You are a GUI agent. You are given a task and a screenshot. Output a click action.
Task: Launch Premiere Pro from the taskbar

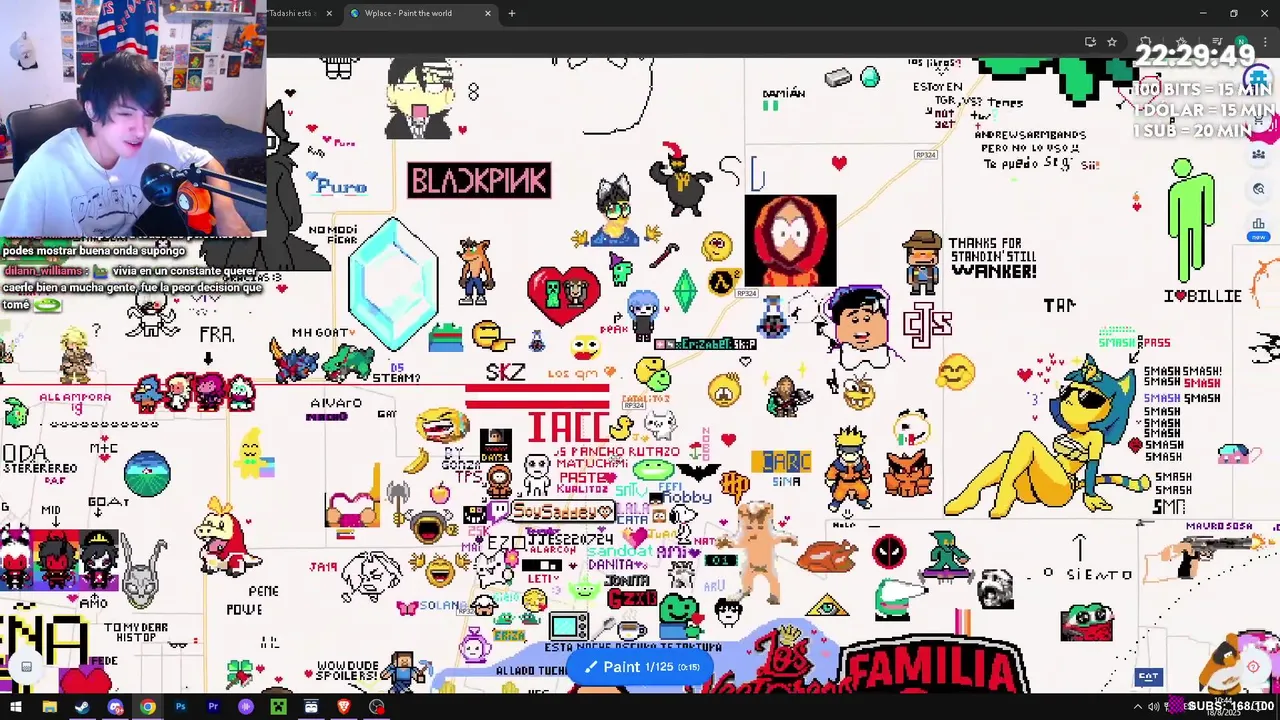point(213,707)
